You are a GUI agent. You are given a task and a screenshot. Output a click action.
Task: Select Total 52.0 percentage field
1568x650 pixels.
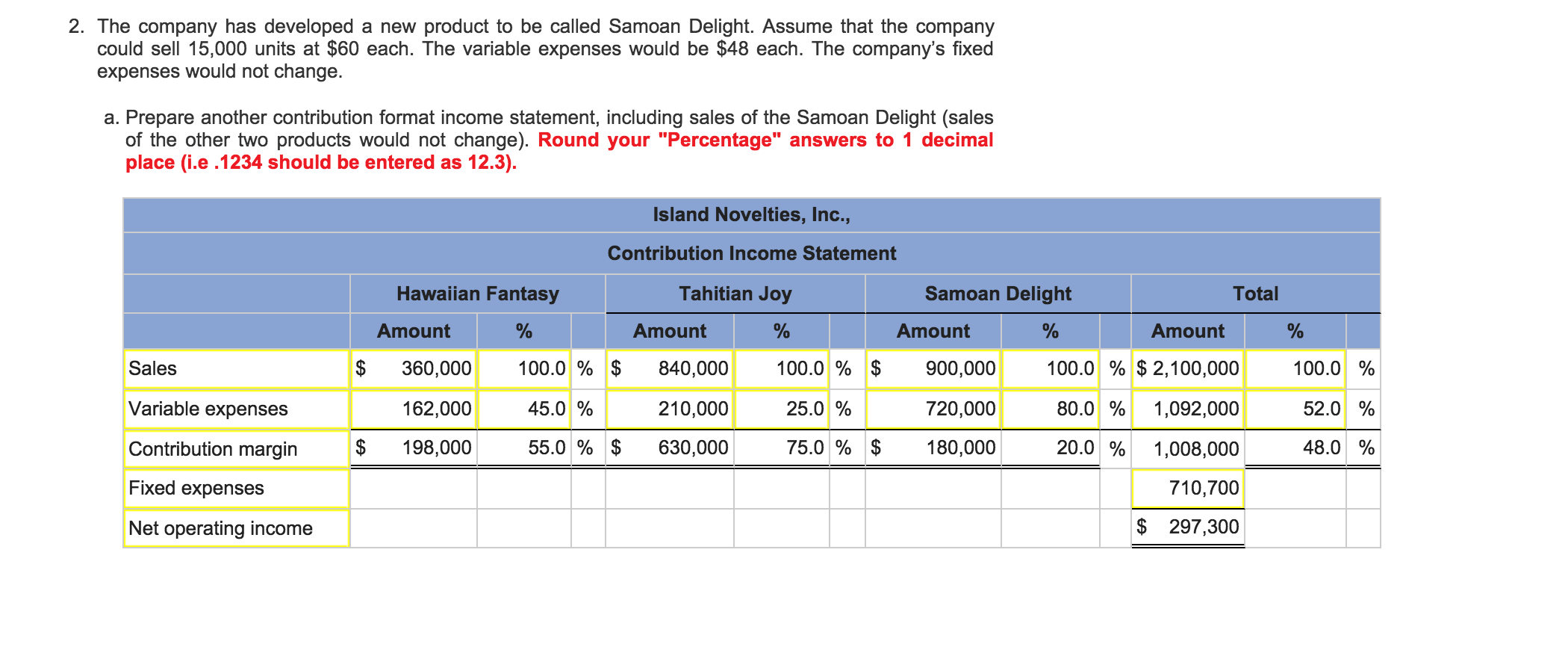click(x=1295, y=409)
